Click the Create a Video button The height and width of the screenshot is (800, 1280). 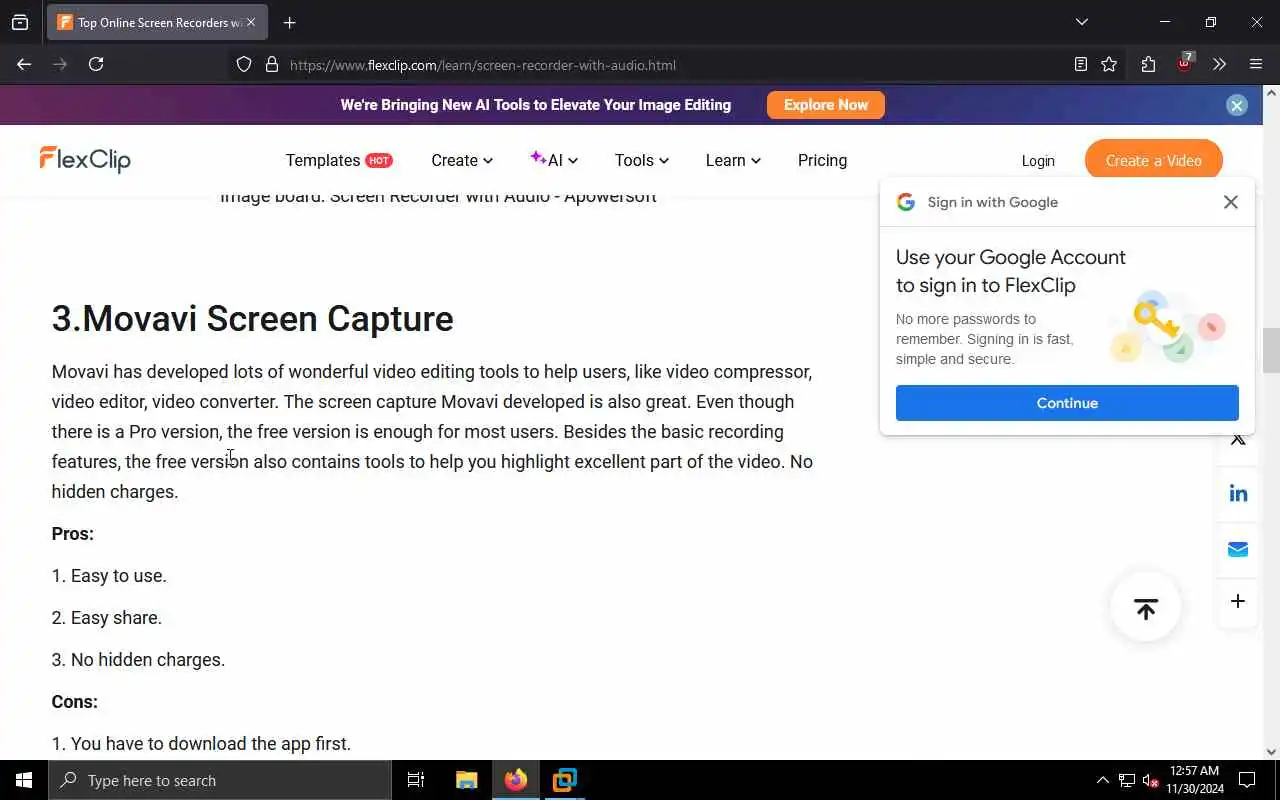click(1154, 160)
